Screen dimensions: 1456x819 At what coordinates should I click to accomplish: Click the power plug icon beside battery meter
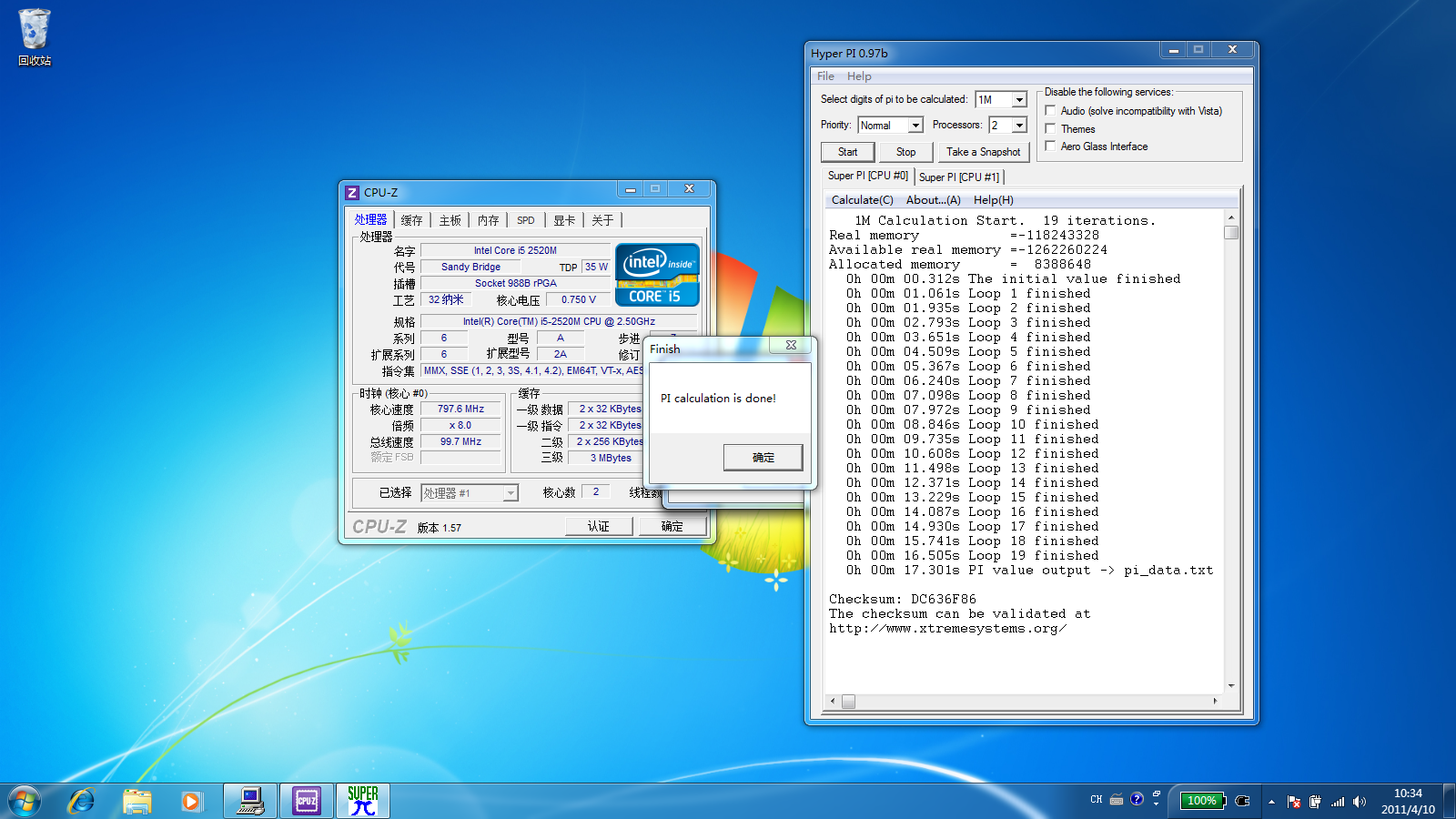click(x=1243, y=801)
